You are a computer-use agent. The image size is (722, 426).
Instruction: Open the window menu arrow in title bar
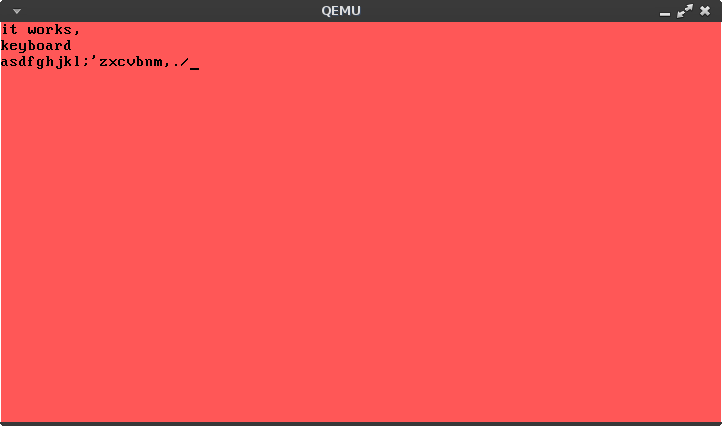pyautogui.click(x=17, y=11)
